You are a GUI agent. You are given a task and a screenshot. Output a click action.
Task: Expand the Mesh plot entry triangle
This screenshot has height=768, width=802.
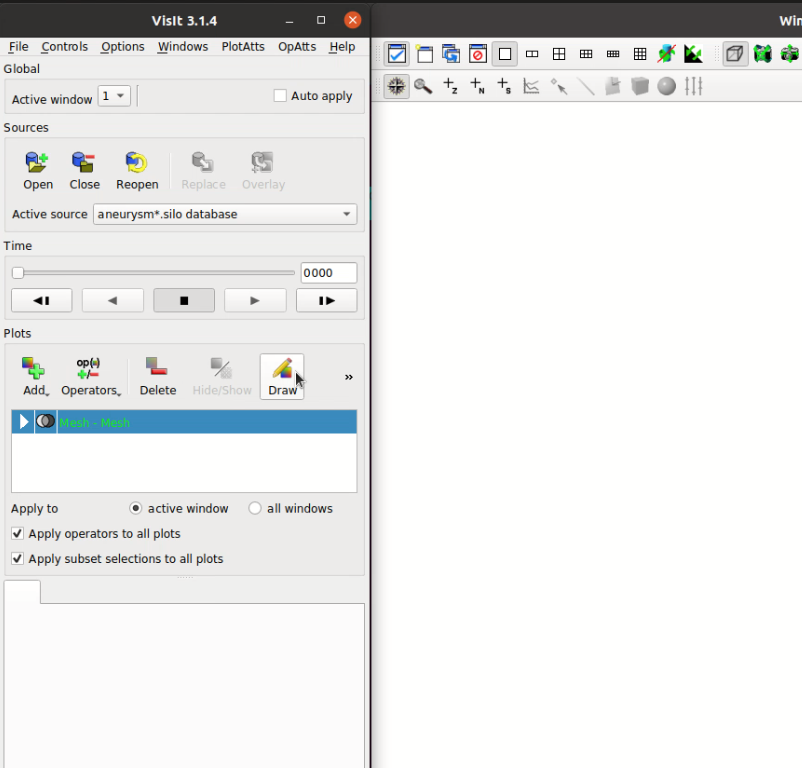click(23, 422)
